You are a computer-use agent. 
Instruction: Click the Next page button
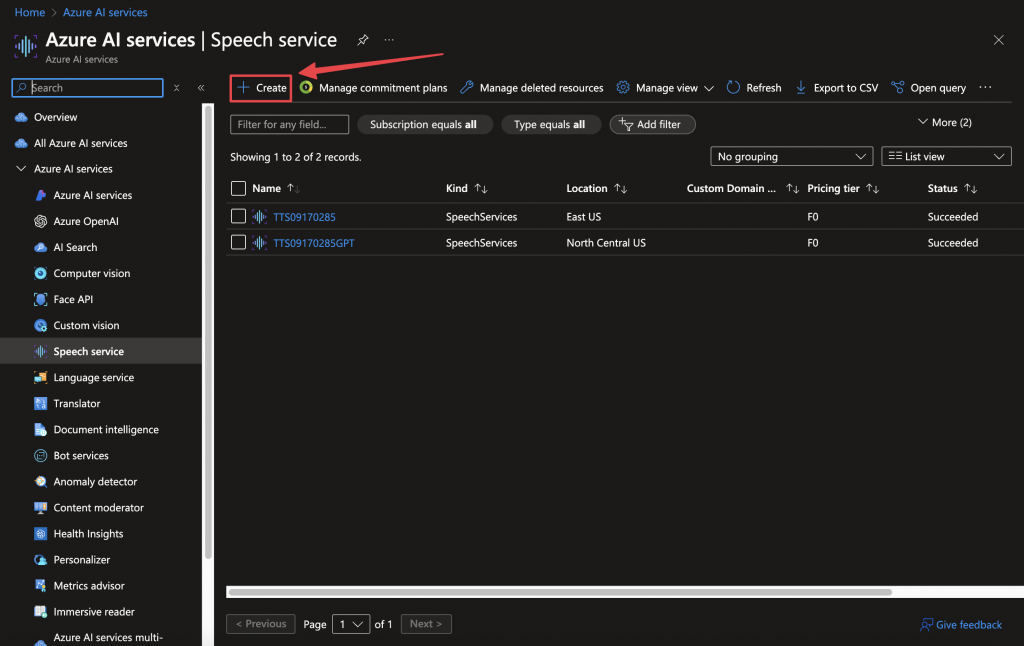426,624
